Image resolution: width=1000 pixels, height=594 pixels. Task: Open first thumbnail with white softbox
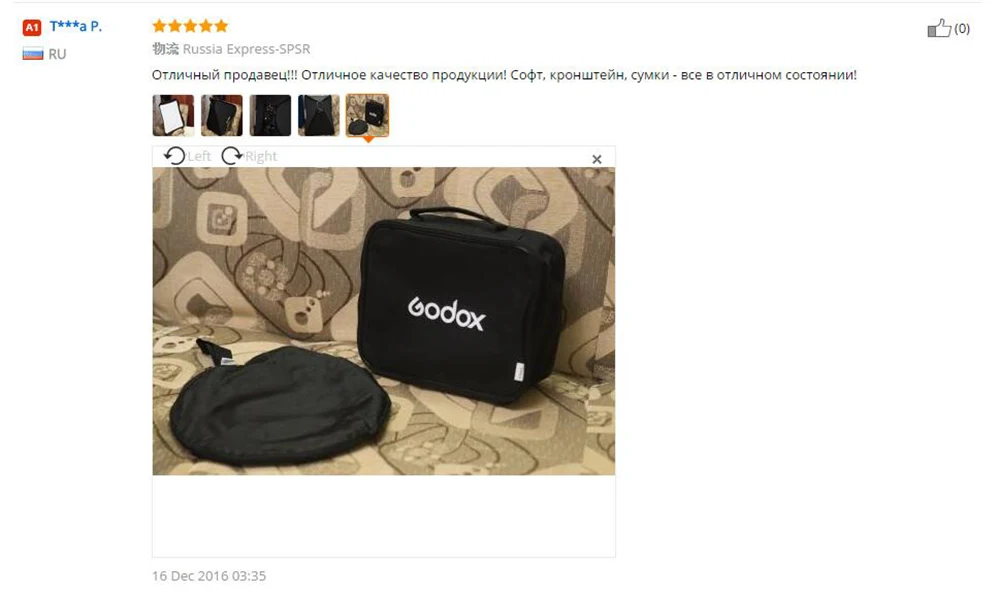(173, 115)
